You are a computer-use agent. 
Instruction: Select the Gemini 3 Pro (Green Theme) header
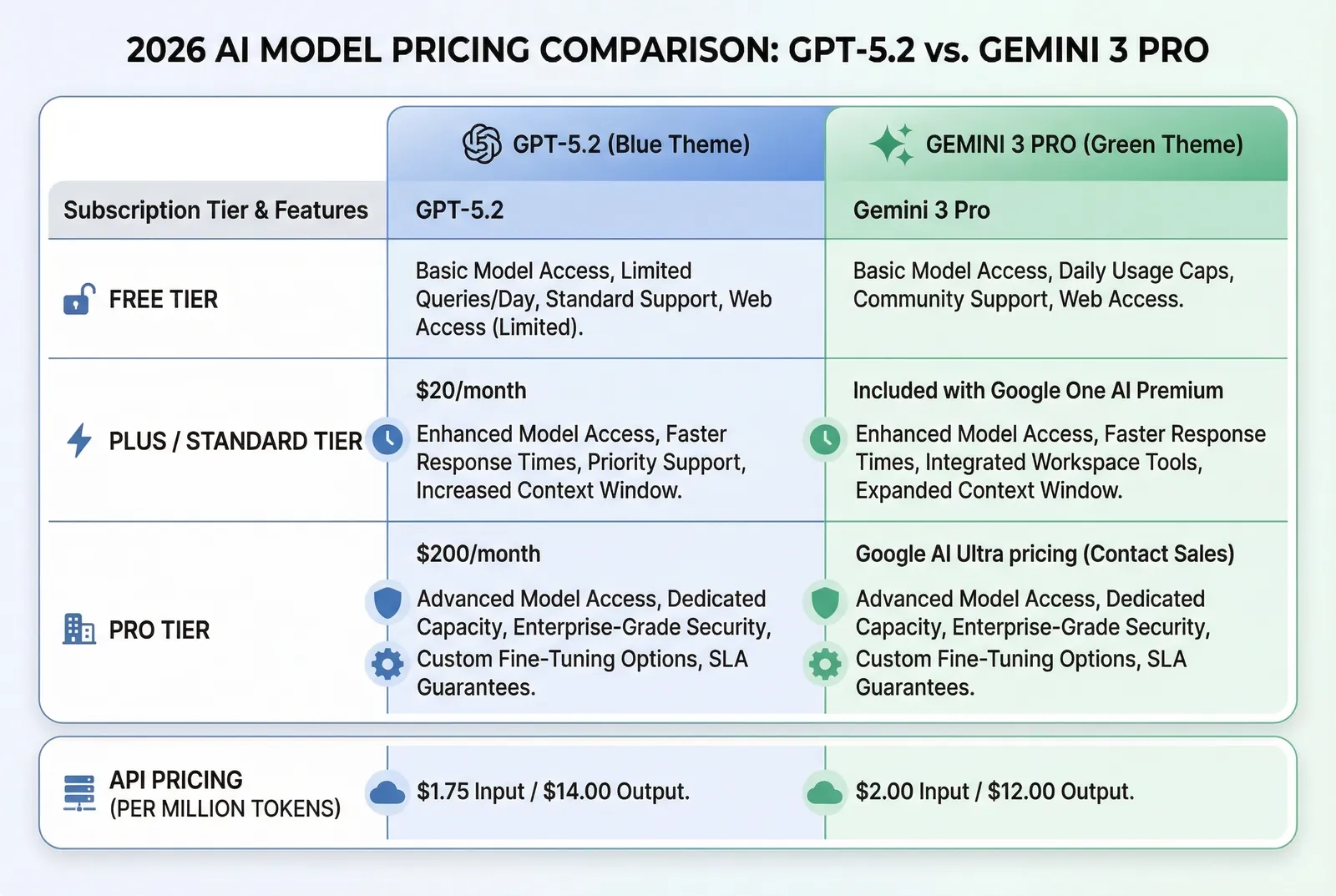pyautogui.click(x=1084, y=144)
